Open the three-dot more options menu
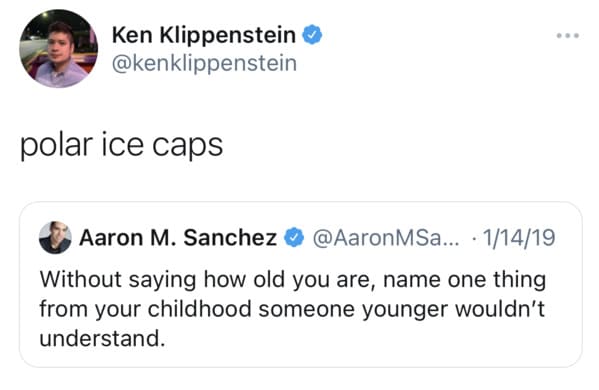Viewport: 599px width, 390px height. pyautogui.click(x=567, y=36)
